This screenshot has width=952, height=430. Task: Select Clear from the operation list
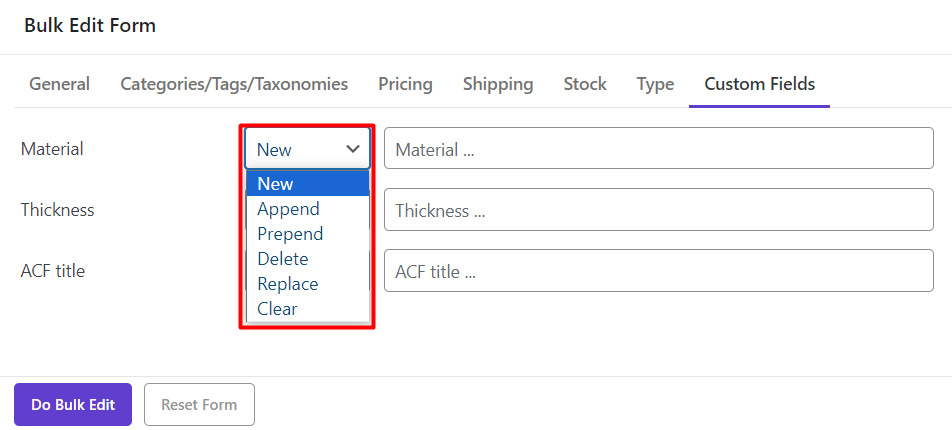[x=307, y=309]
